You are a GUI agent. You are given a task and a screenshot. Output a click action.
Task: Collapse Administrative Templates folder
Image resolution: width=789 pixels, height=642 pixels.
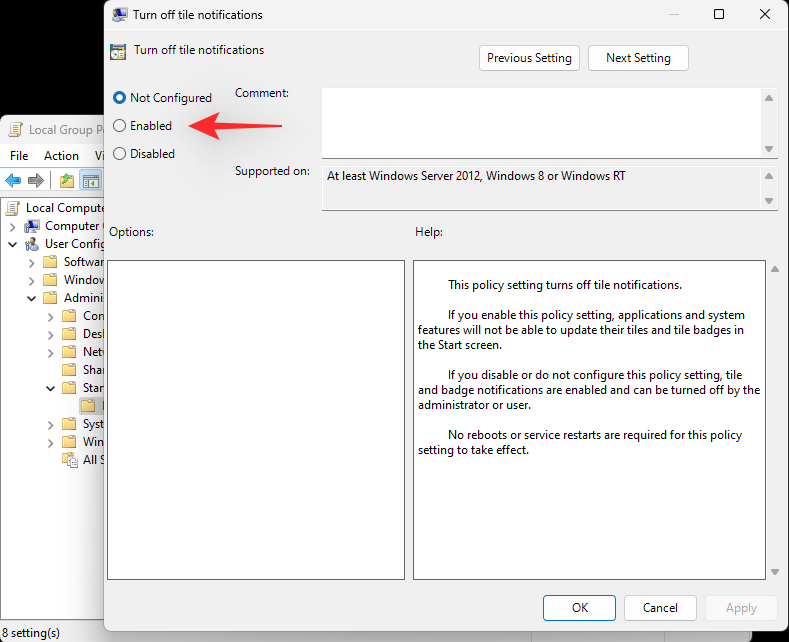(32, 298)
